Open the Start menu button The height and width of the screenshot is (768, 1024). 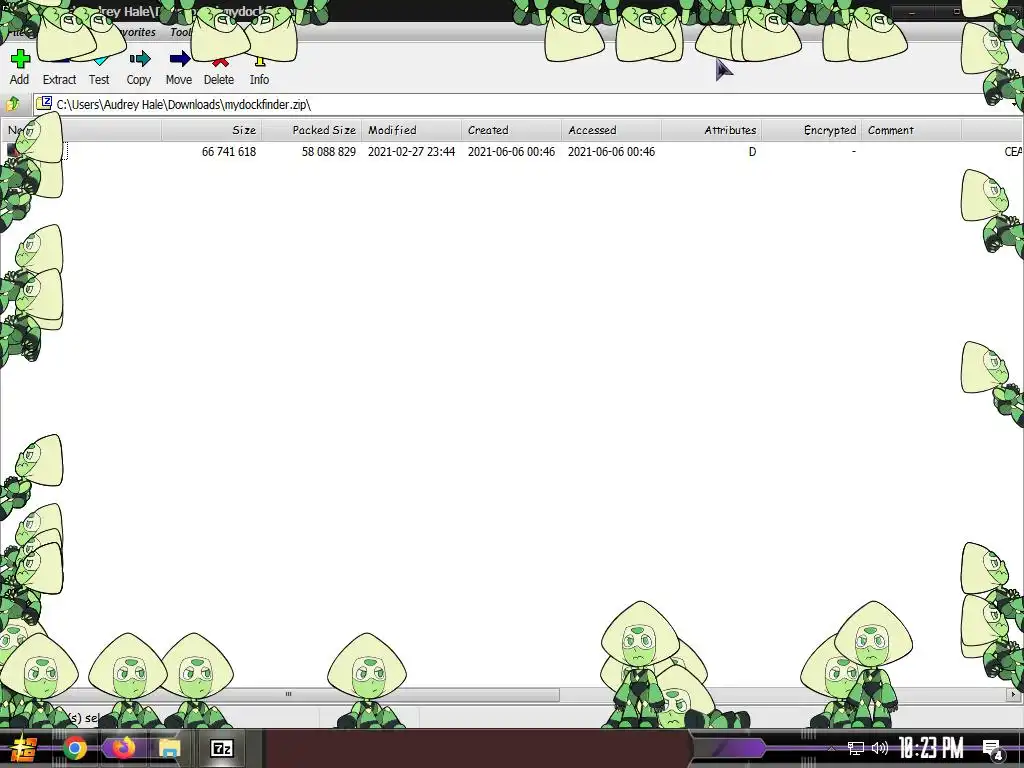[24, 748]
